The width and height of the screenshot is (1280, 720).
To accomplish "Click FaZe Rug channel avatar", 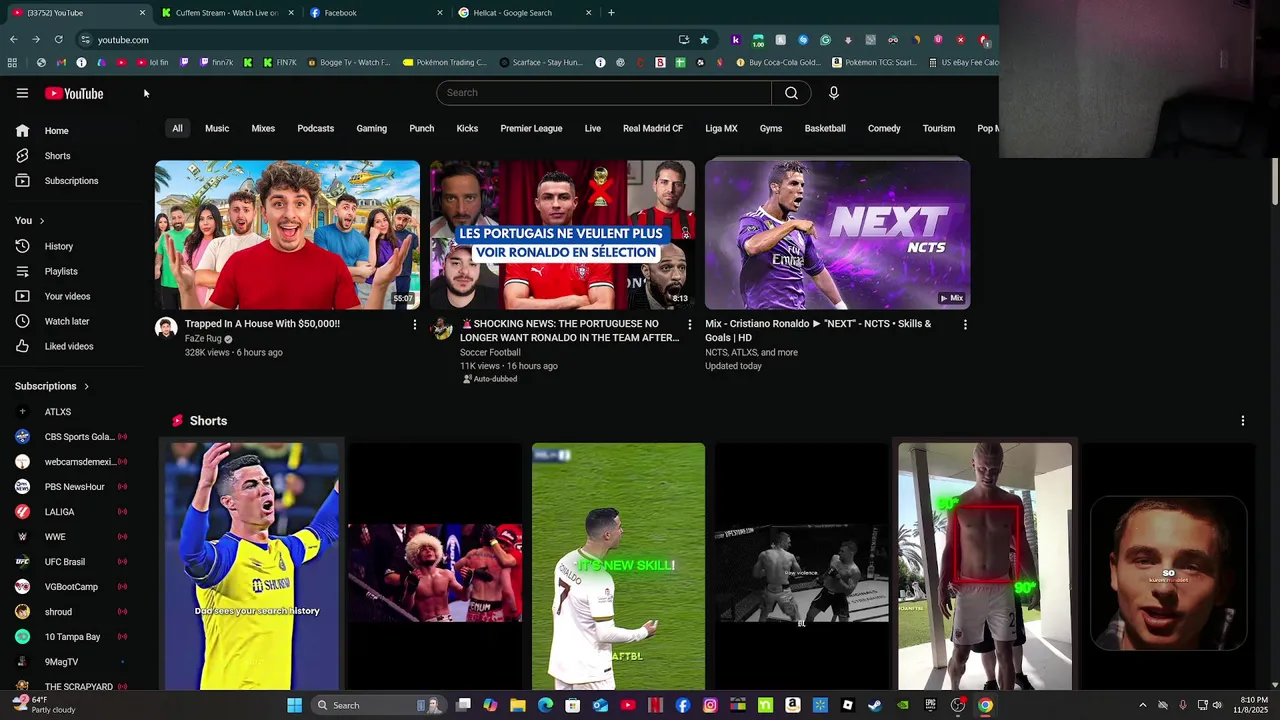I will point(166,328).
